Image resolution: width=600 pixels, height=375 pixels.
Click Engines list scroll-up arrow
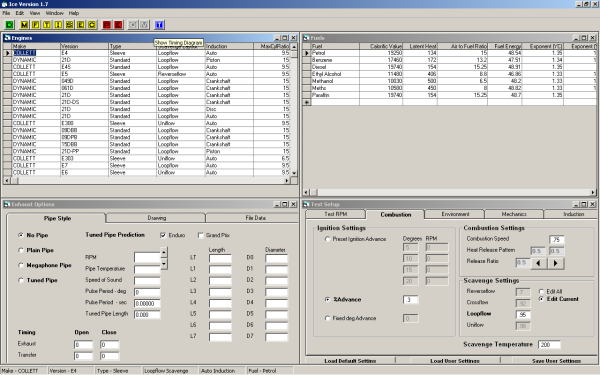[294, 47]
